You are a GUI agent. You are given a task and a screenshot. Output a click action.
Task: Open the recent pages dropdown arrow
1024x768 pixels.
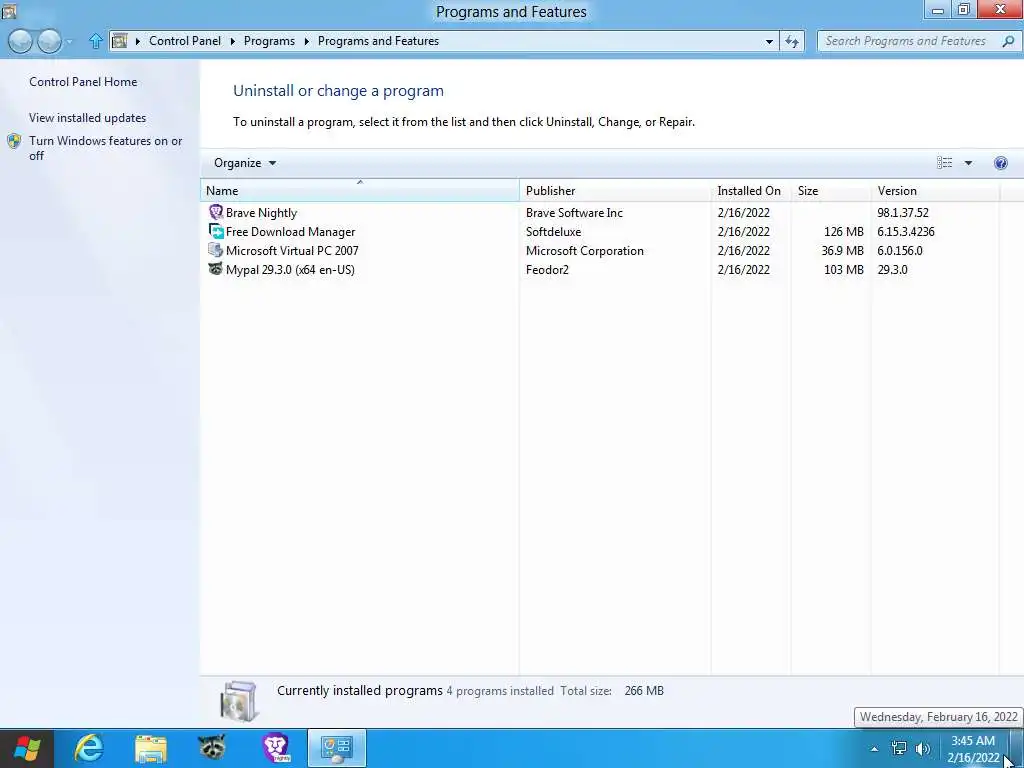(x=70, y=42)
